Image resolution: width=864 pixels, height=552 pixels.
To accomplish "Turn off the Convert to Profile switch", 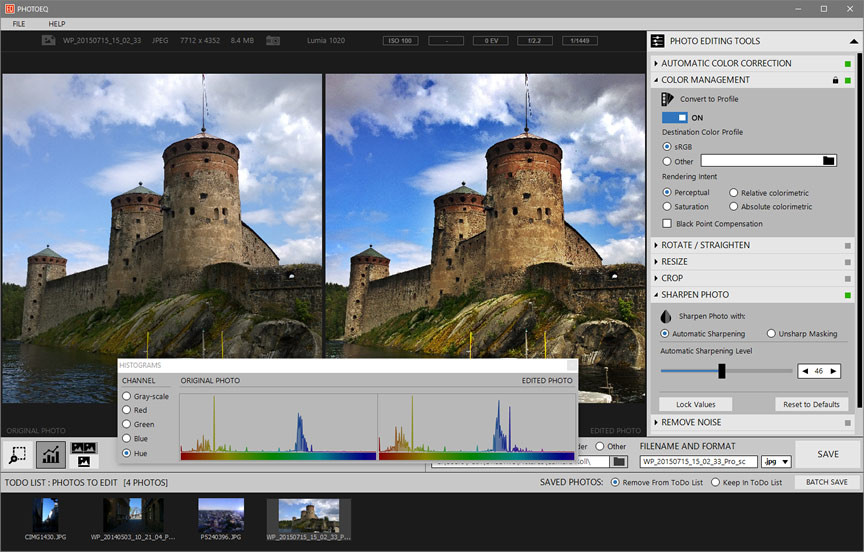I will (674, 117).
